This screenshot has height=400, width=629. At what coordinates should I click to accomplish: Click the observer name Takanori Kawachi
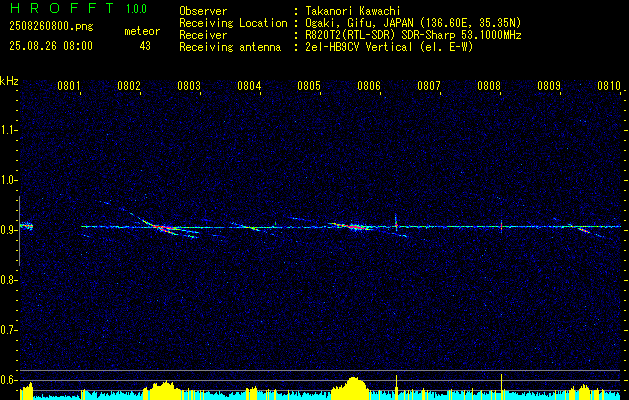[353, 11]
